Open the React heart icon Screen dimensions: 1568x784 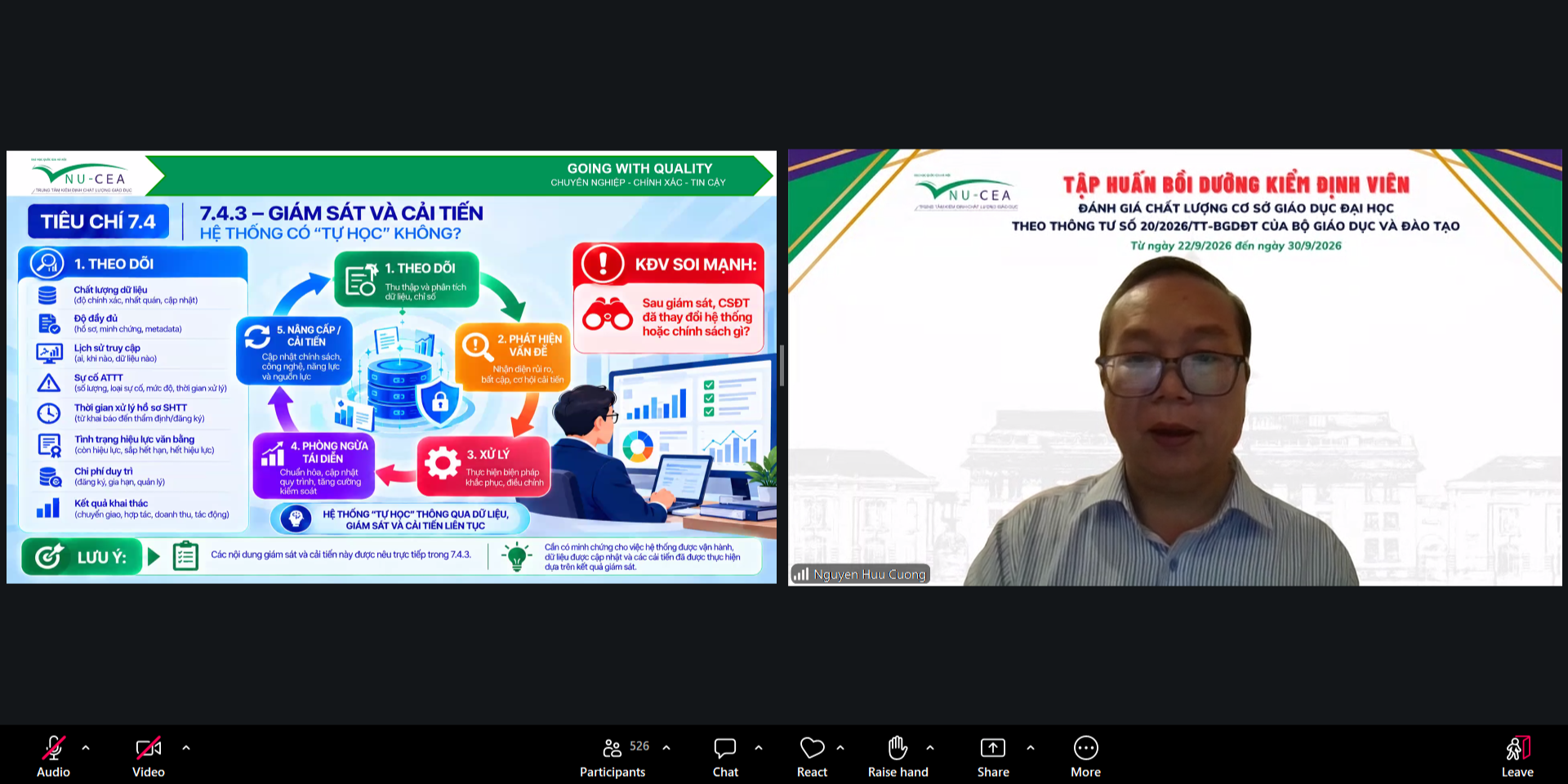point(812,748)
